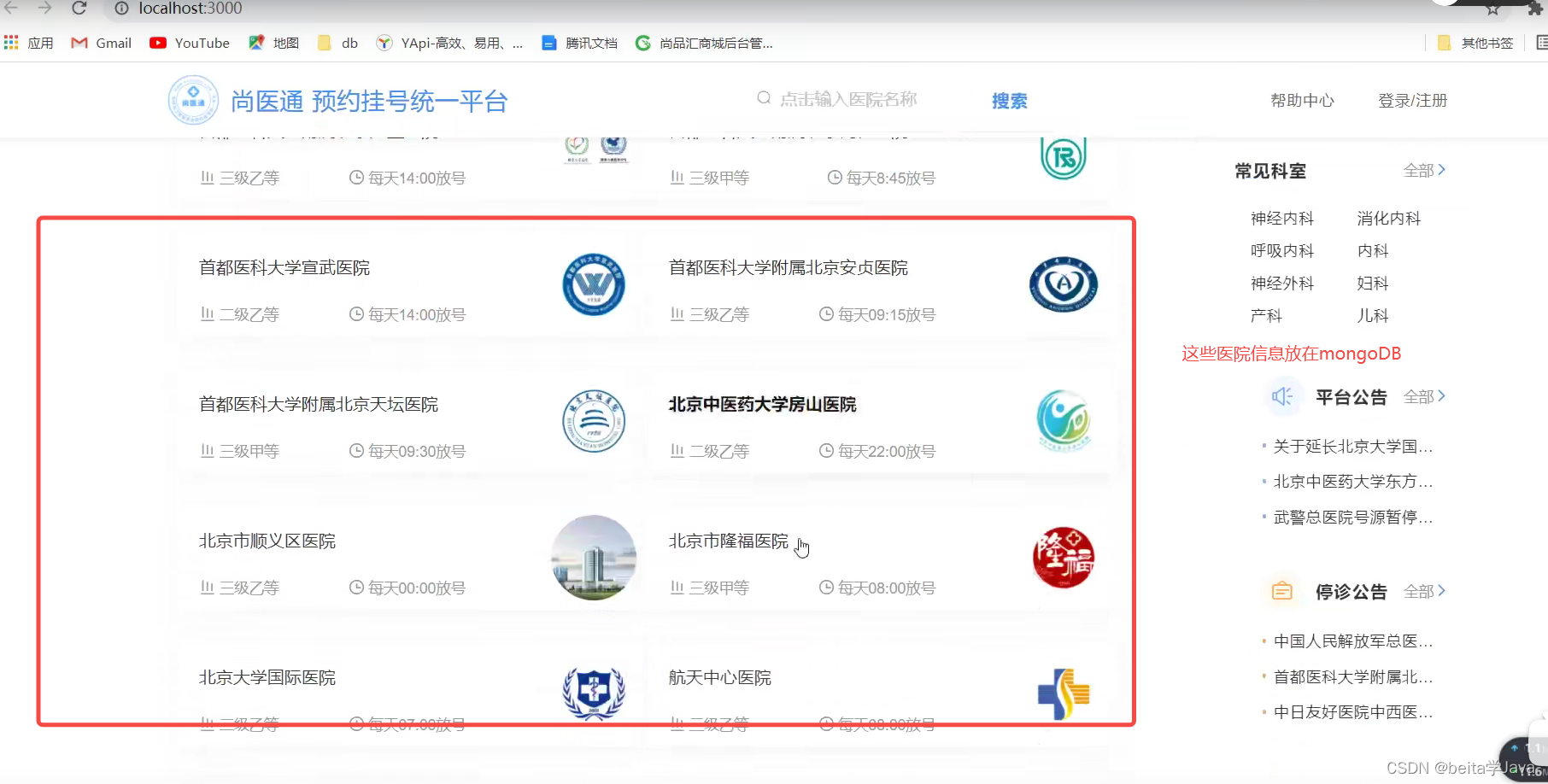Select 神经外科 department

pos(1282,284)
